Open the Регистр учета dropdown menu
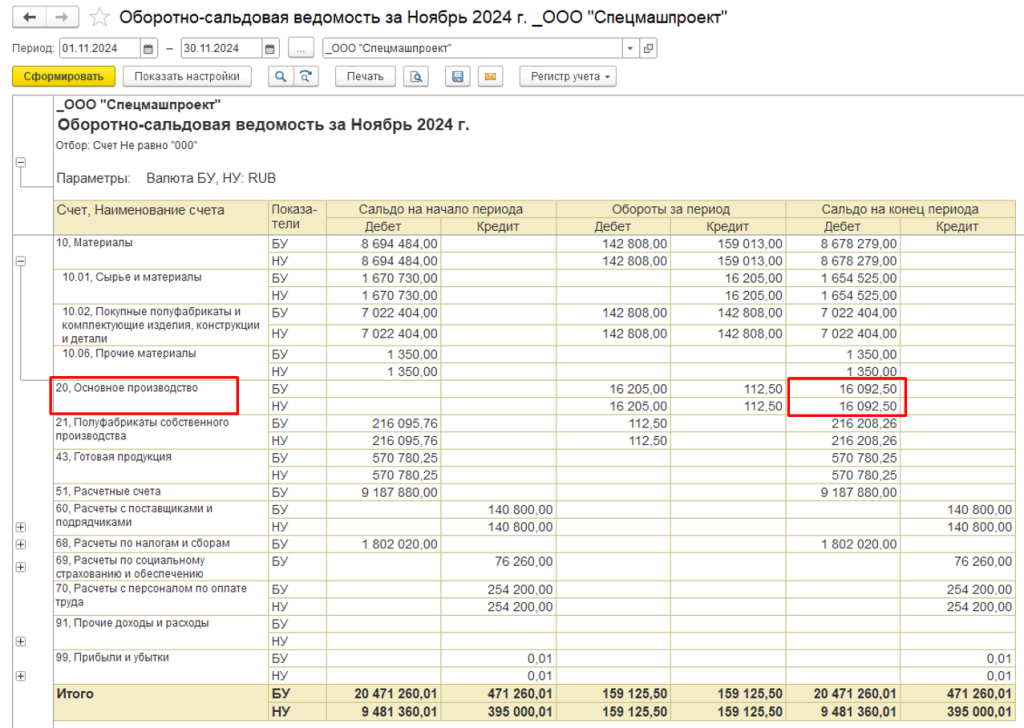This screenshot has height=728, width=1024. coord(568,76)
